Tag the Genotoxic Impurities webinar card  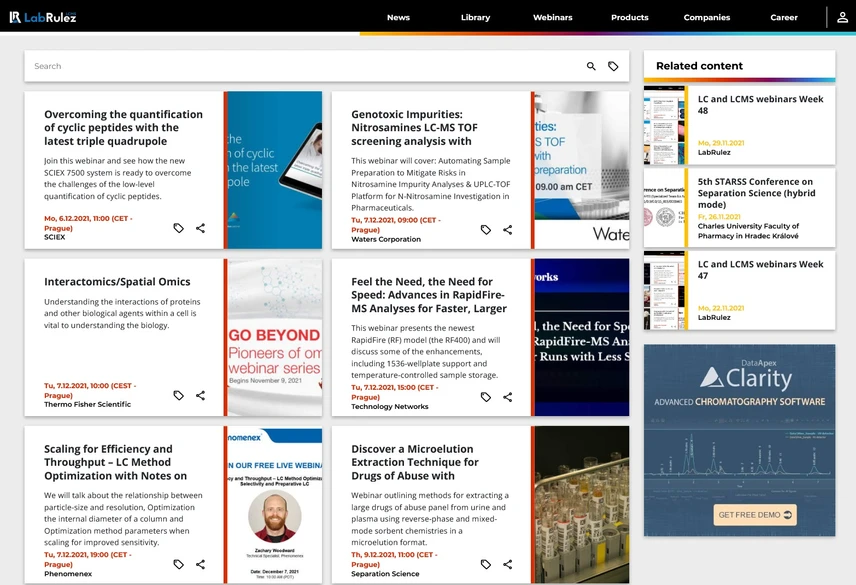point(486,230)
